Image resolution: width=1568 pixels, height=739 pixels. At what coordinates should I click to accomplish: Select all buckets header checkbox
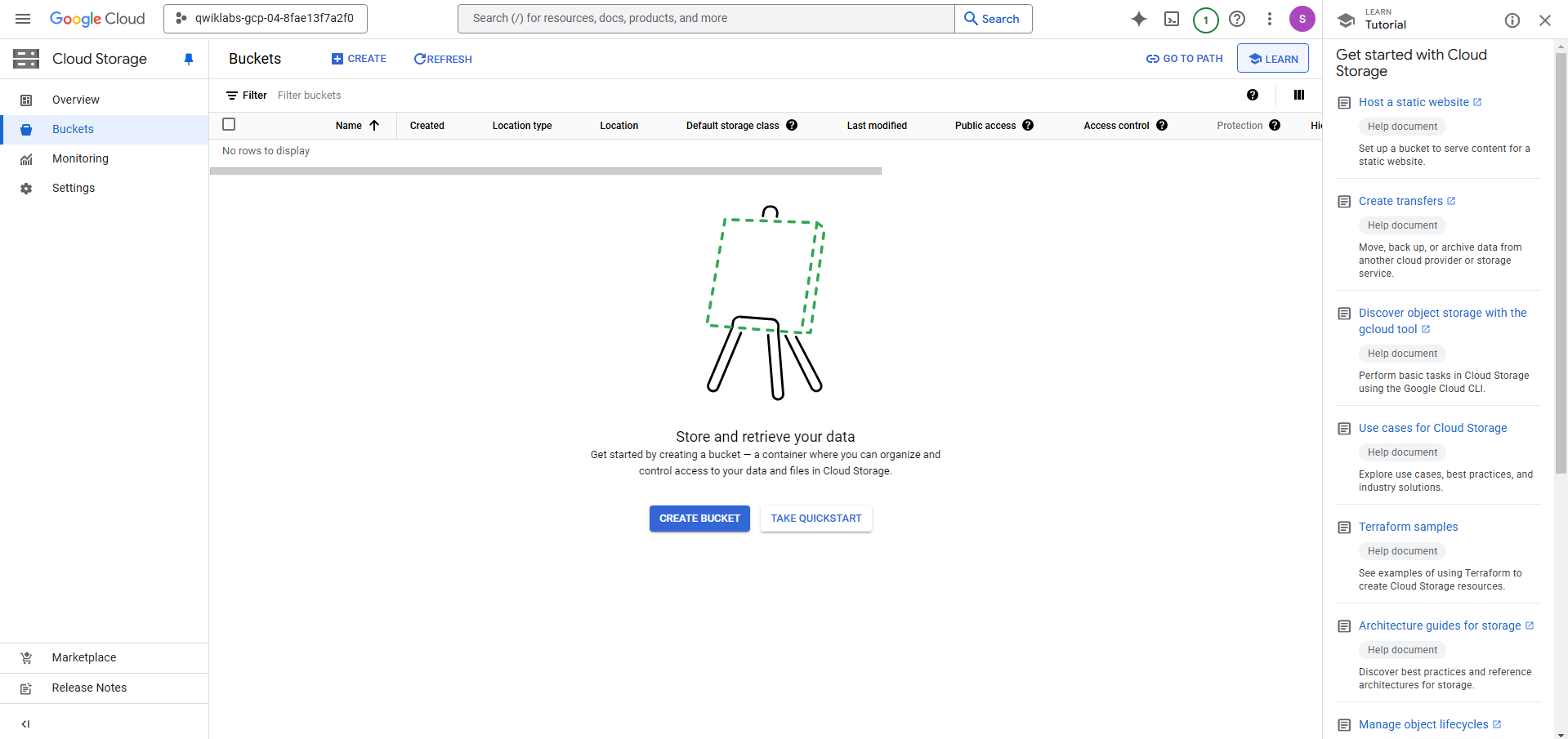[x=229, y=124]
